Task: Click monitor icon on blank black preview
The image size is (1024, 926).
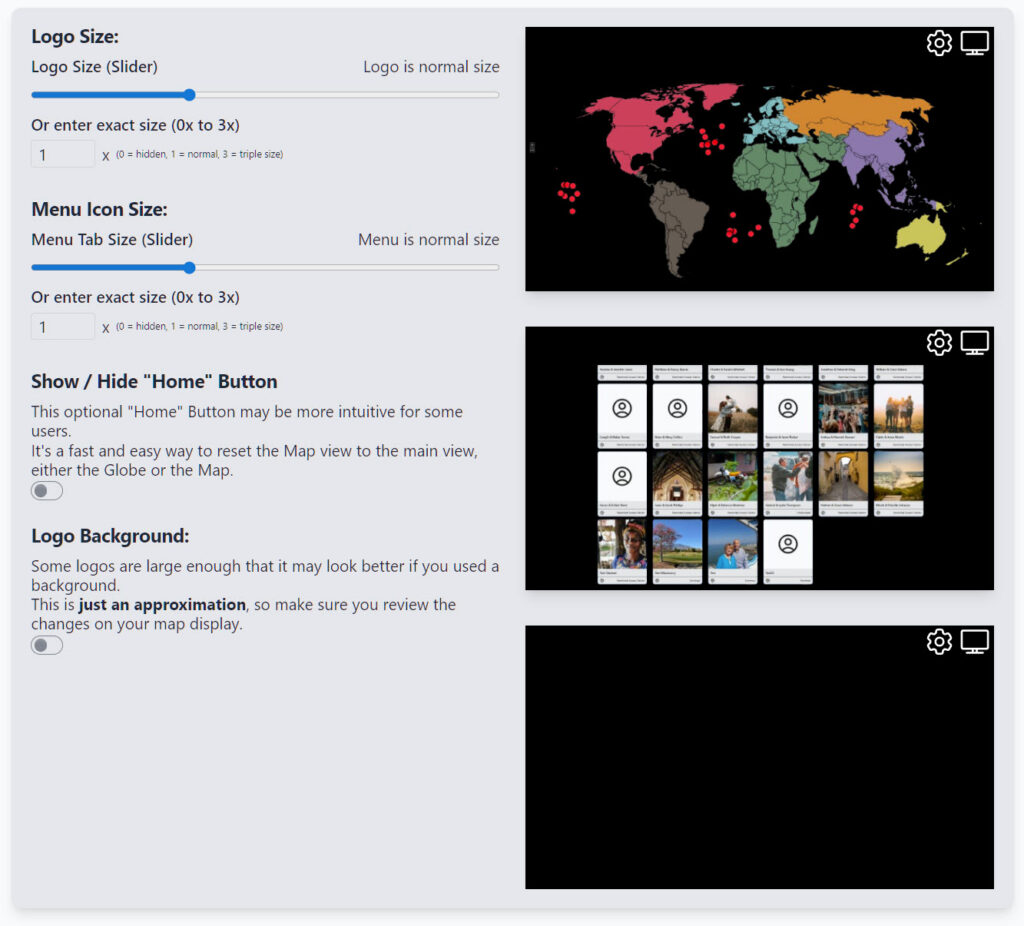Action: tap(975, 641)
